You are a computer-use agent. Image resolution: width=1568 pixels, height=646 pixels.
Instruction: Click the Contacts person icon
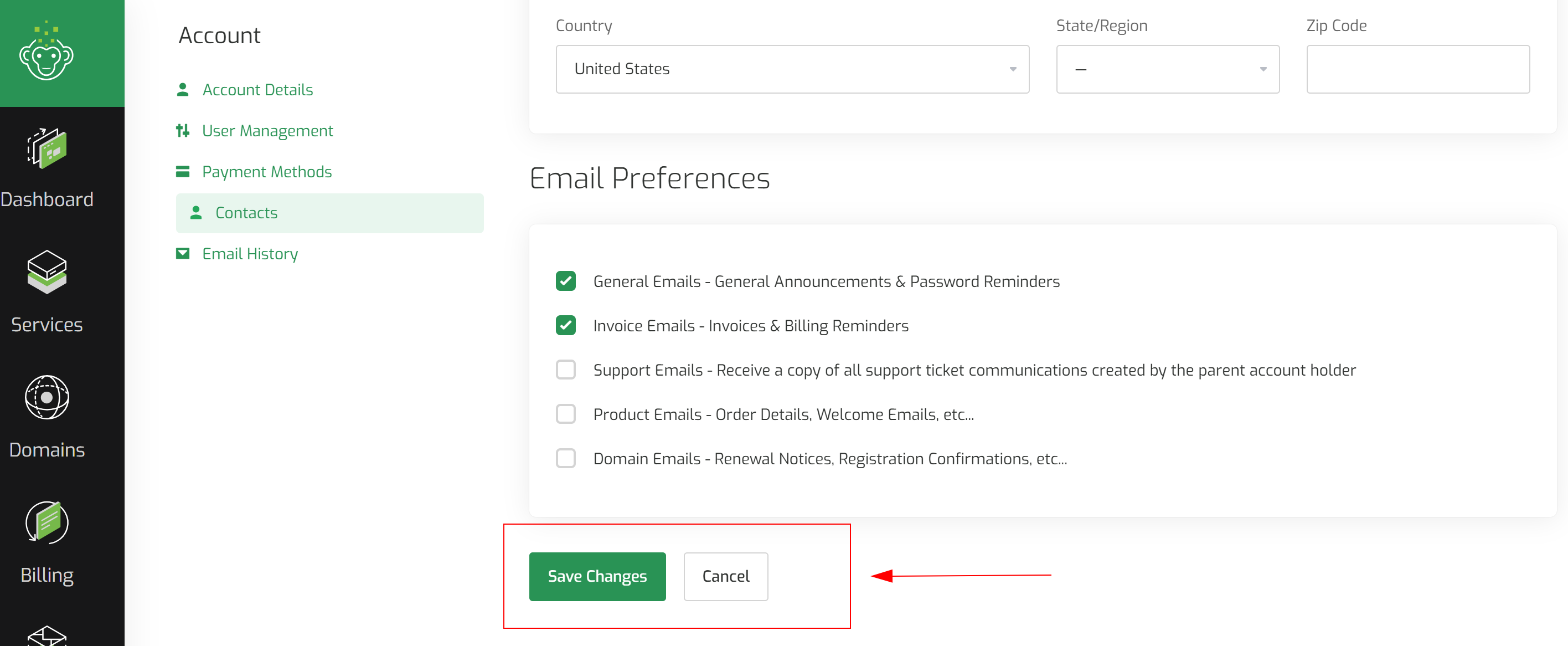click(x=196, y=213)
